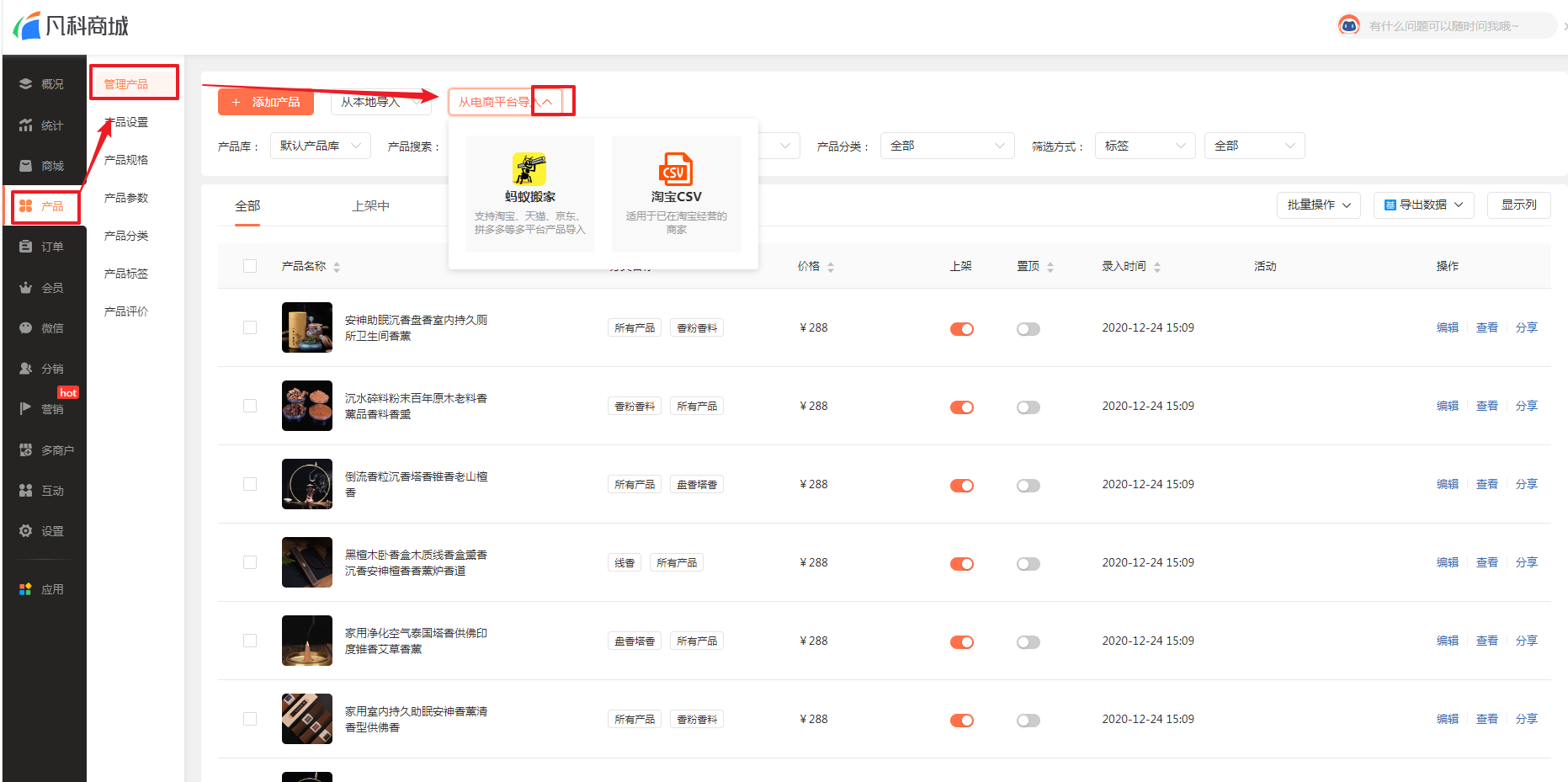Image resolution: width=1568 pixels, height=782 pixels.
Task: Sort by 产品名称 column arrows
Action: [337, 267]
